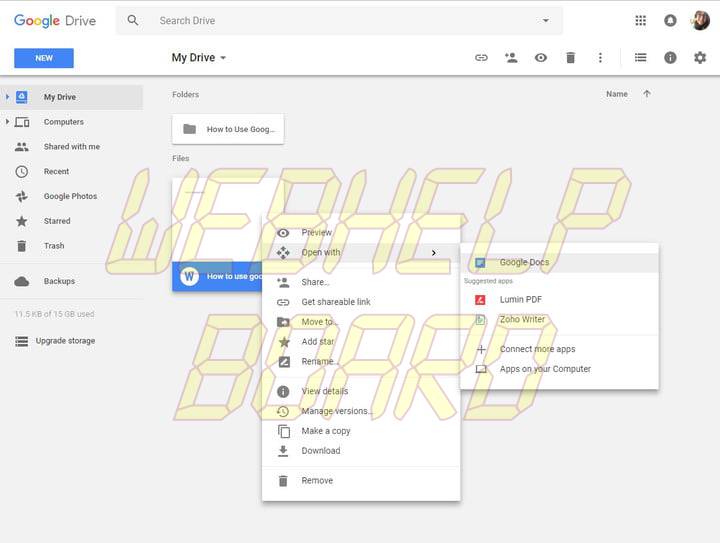Open the How to Use Goog... folder
This screenshot has height=543, width=720.
point(228,129)
